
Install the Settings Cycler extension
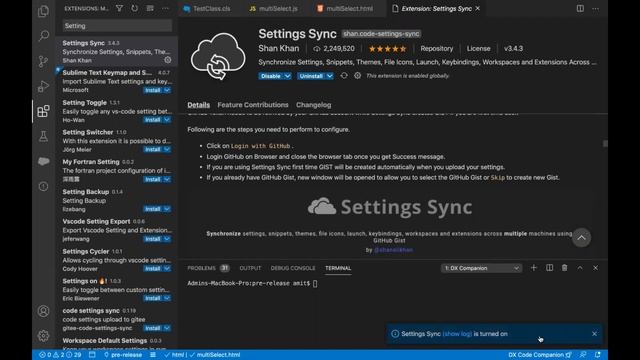pyautogui.click(x=153, y=269)
